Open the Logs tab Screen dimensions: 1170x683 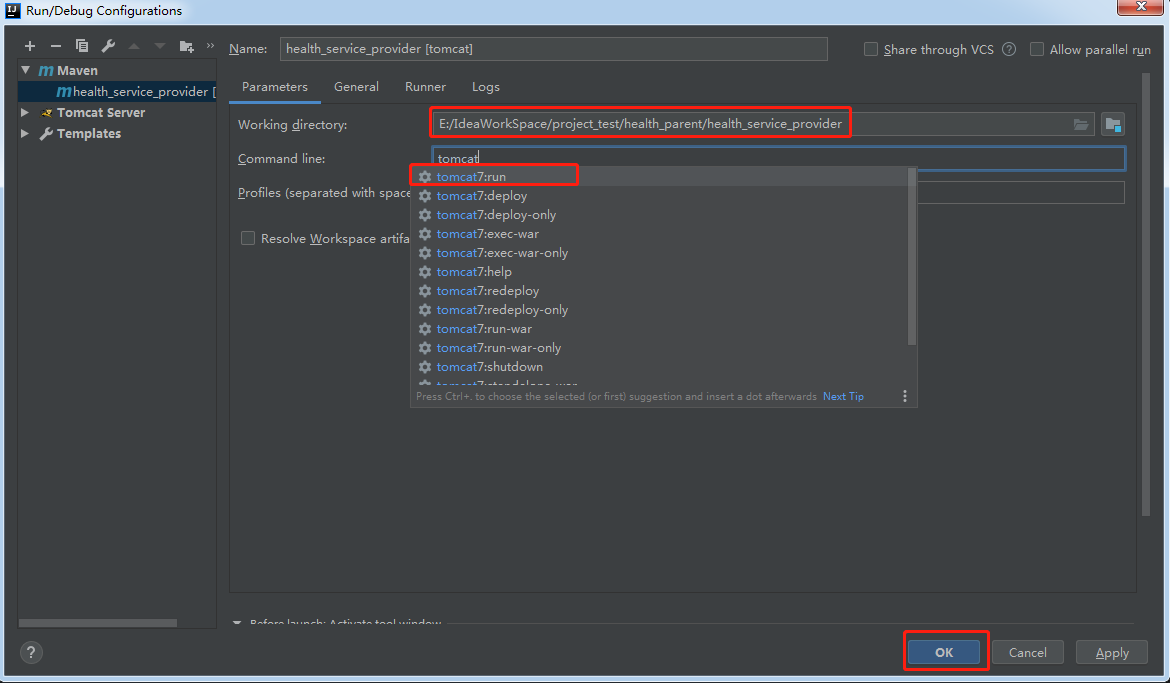[x=485, y=87]
